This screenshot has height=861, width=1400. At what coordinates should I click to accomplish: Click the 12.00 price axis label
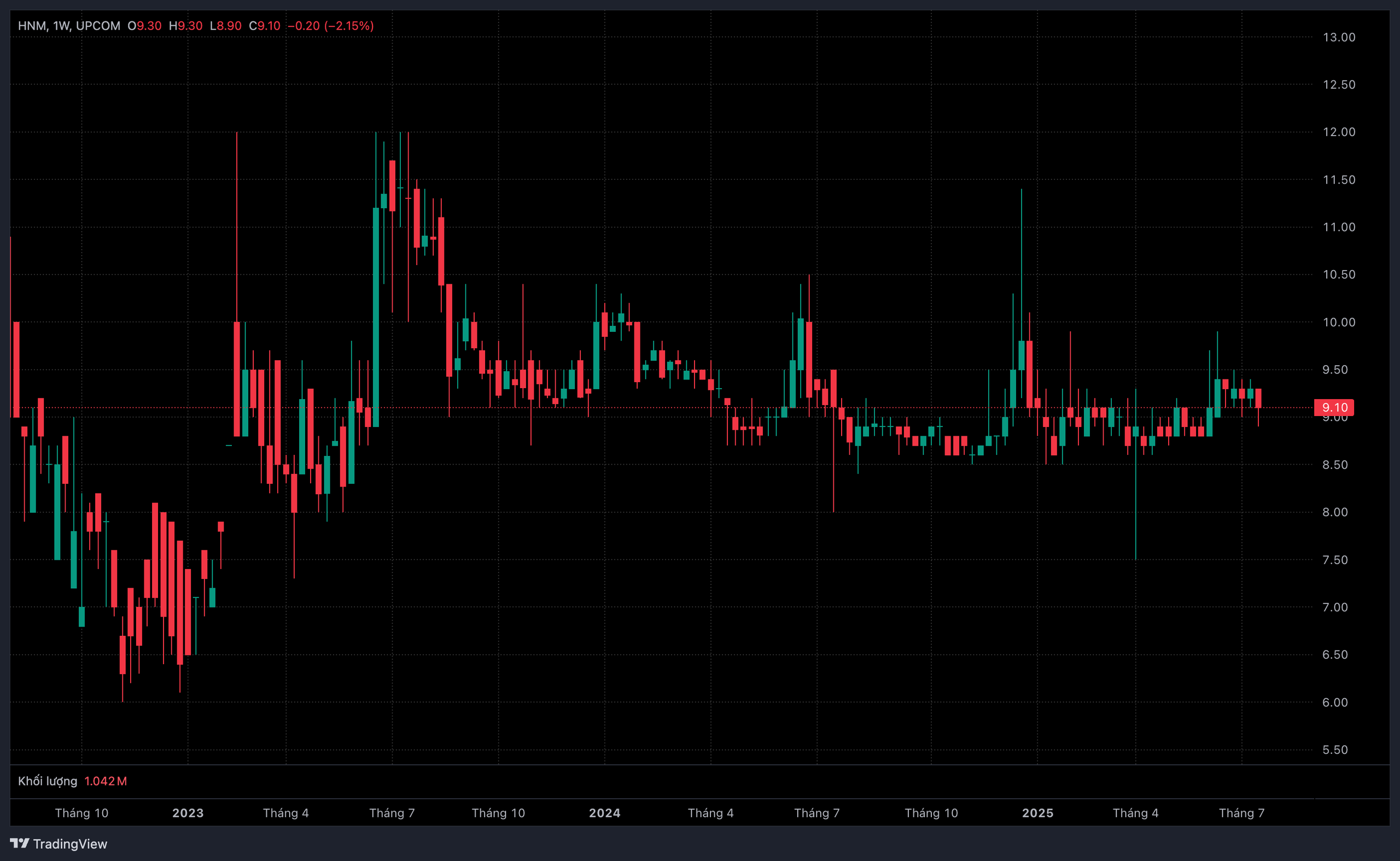(x=1339, y=132)
